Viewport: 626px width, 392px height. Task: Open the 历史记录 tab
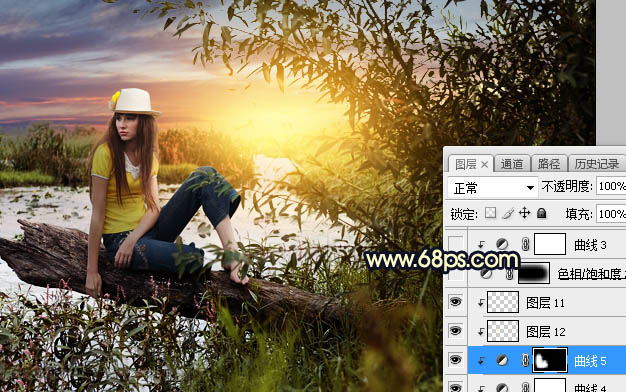(x=596, y=164)
